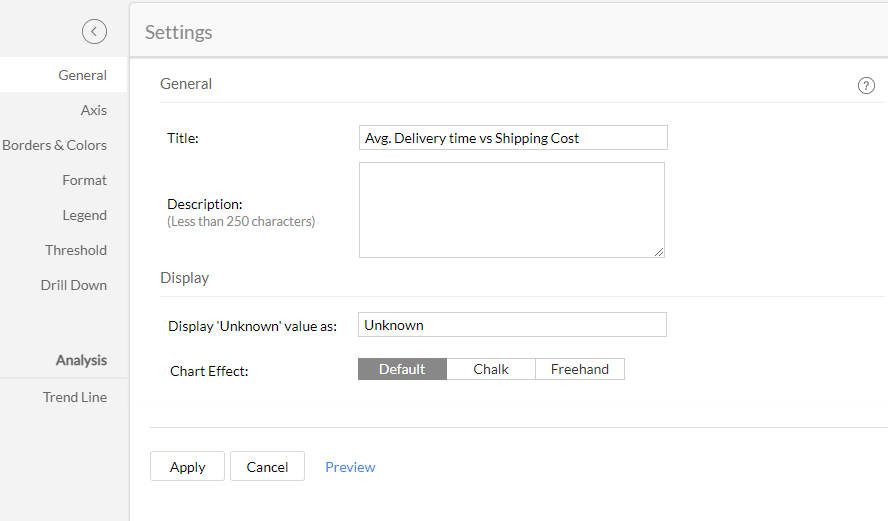Choose the Chalk chart effect
Viewport: 888px width, 521px height.
[x=491, y=369]
